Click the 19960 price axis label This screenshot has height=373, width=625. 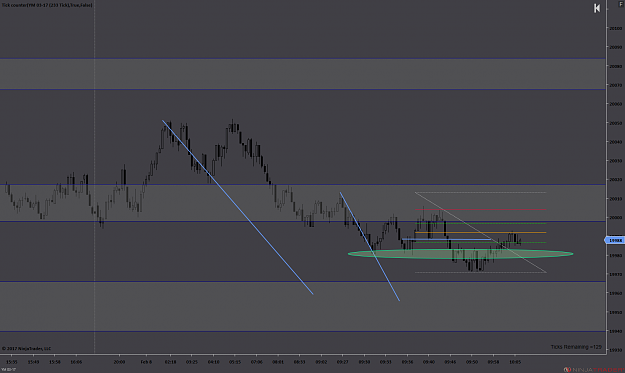coord(615,293)
